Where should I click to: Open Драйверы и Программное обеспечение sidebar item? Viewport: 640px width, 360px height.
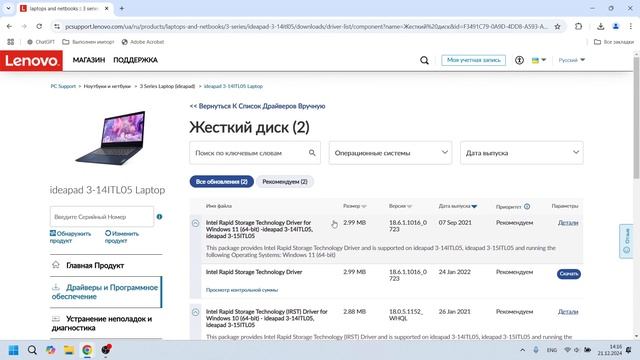tap(106, 292)
